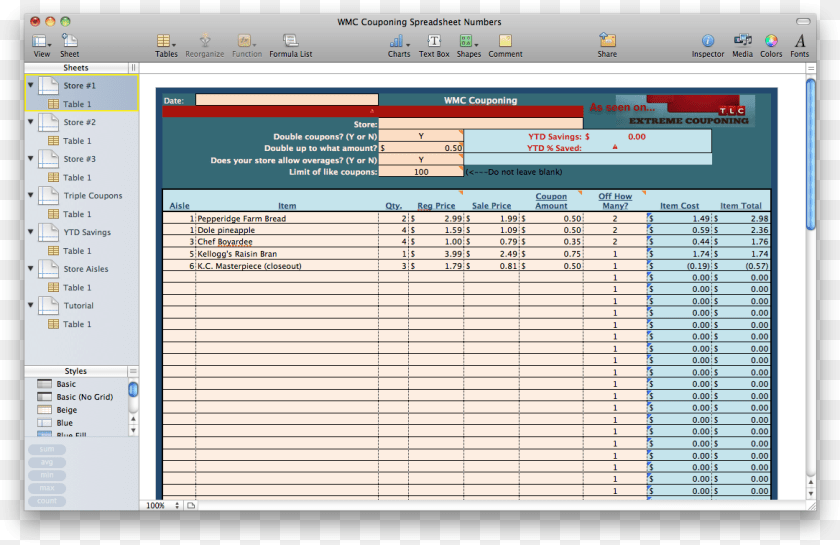Click the sum instant calculation button
This screenshot has width=840, height=545.
pyautogui.click(x=47, y=449)
